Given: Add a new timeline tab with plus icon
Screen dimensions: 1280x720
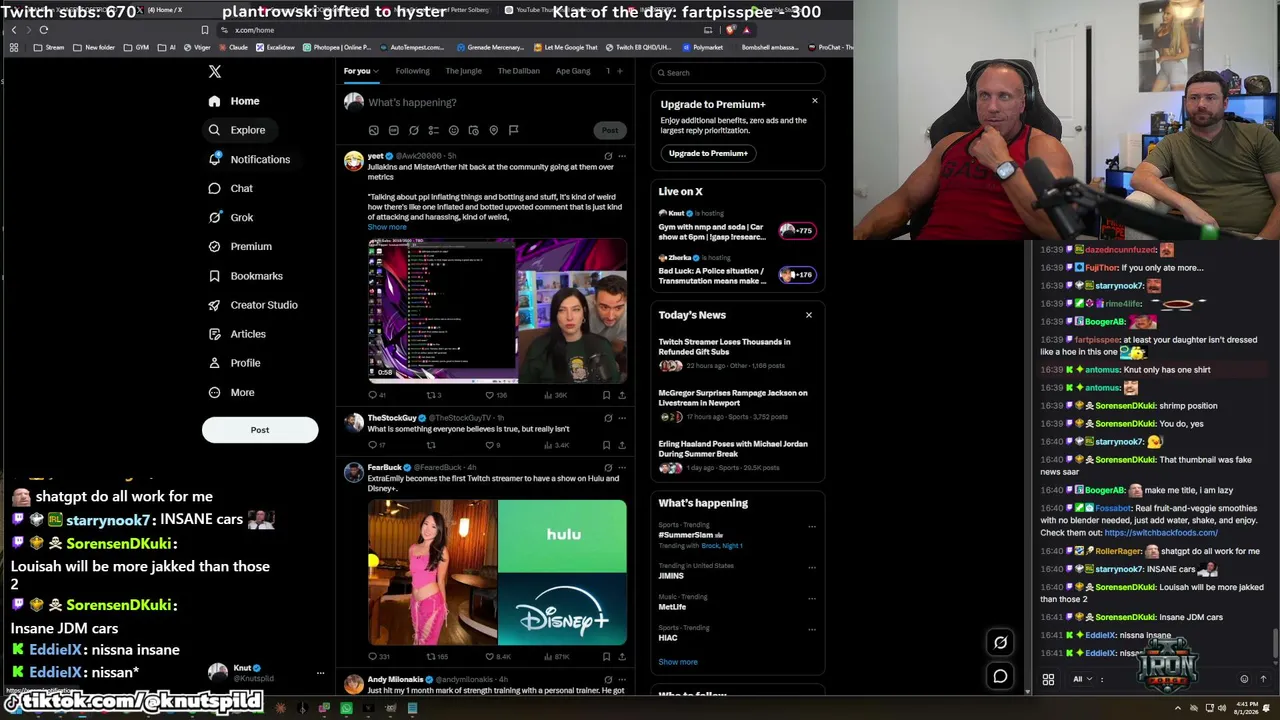Looking at the screenshot, I should 619,71.
